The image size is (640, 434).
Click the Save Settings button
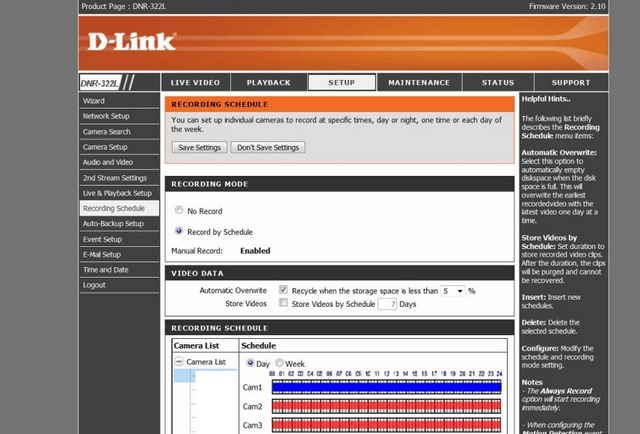(200, 147)
